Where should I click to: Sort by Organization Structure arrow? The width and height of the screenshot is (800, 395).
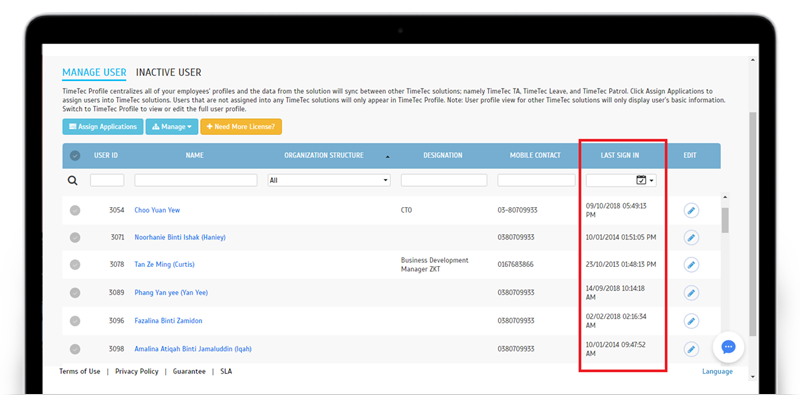(x=387, y=157)
